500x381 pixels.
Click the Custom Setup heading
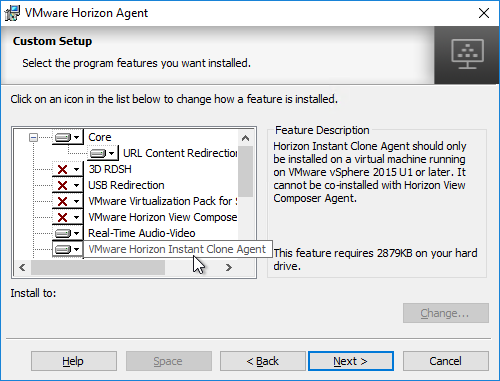[52, 41]
